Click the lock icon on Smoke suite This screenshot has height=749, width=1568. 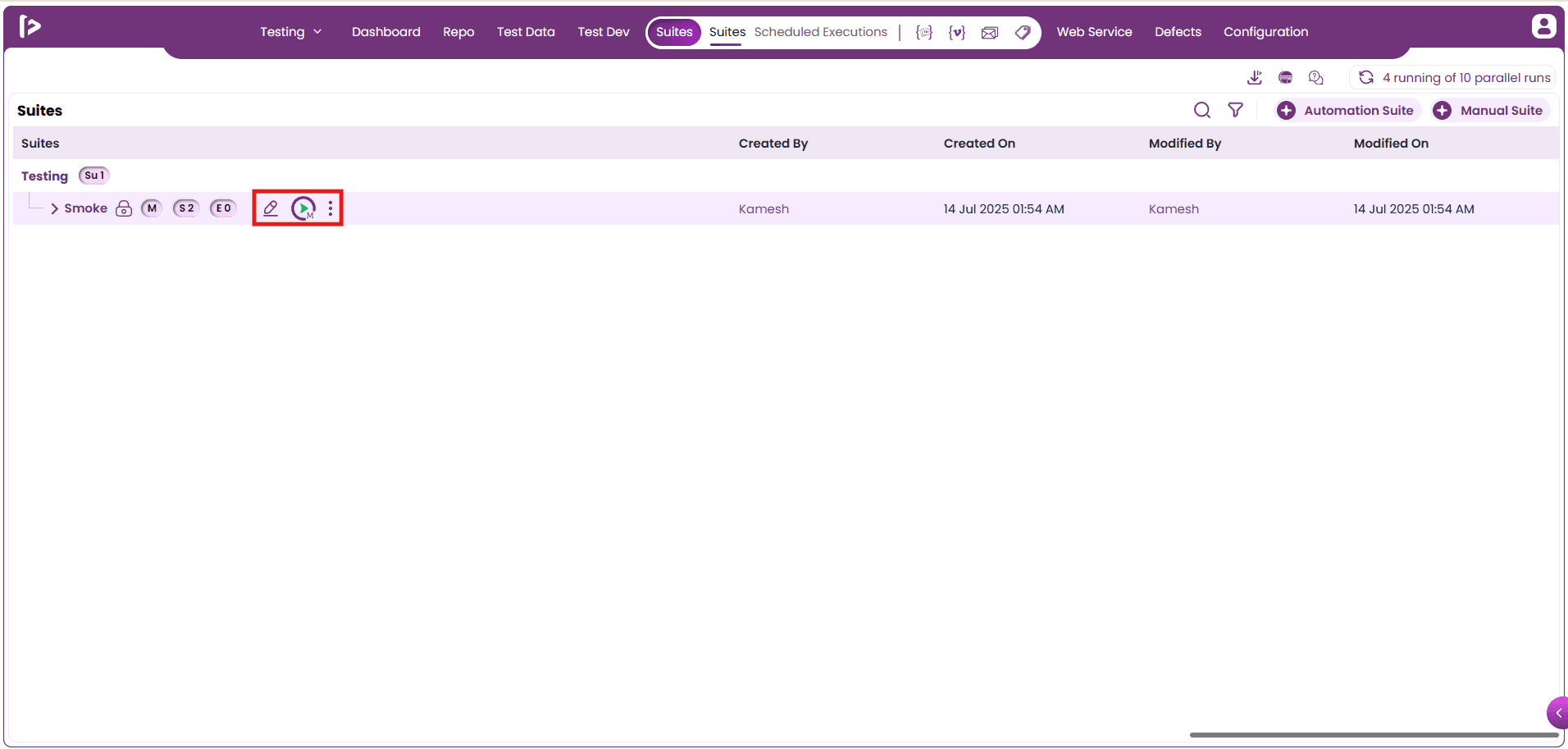124,208
